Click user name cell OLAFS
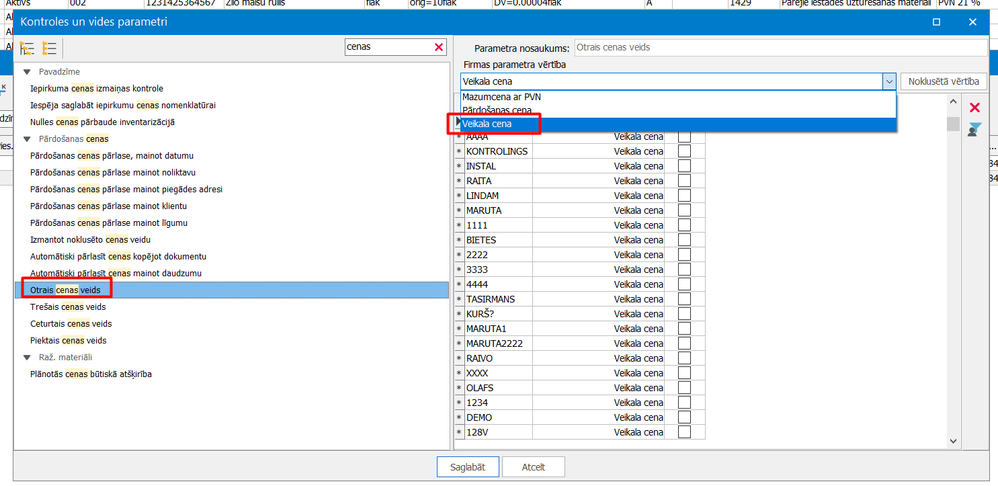Viewport: 998px width, 486px height. click(x=498, y=388)
